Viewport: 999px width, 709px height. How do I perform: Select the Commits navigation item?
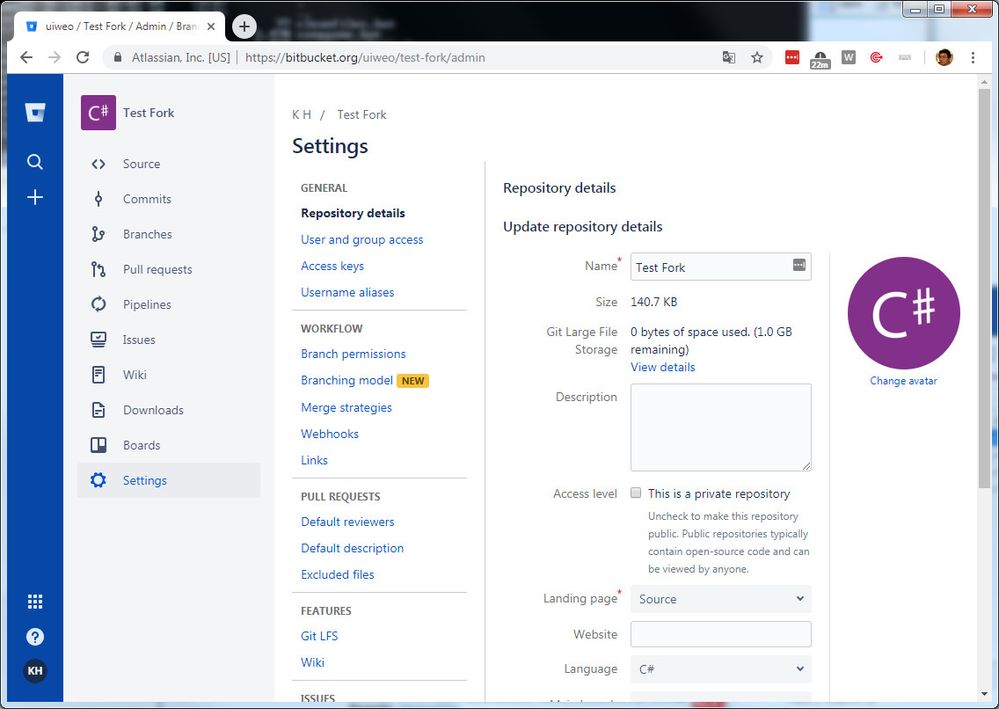pyautogui.click(x=169, y=199)
